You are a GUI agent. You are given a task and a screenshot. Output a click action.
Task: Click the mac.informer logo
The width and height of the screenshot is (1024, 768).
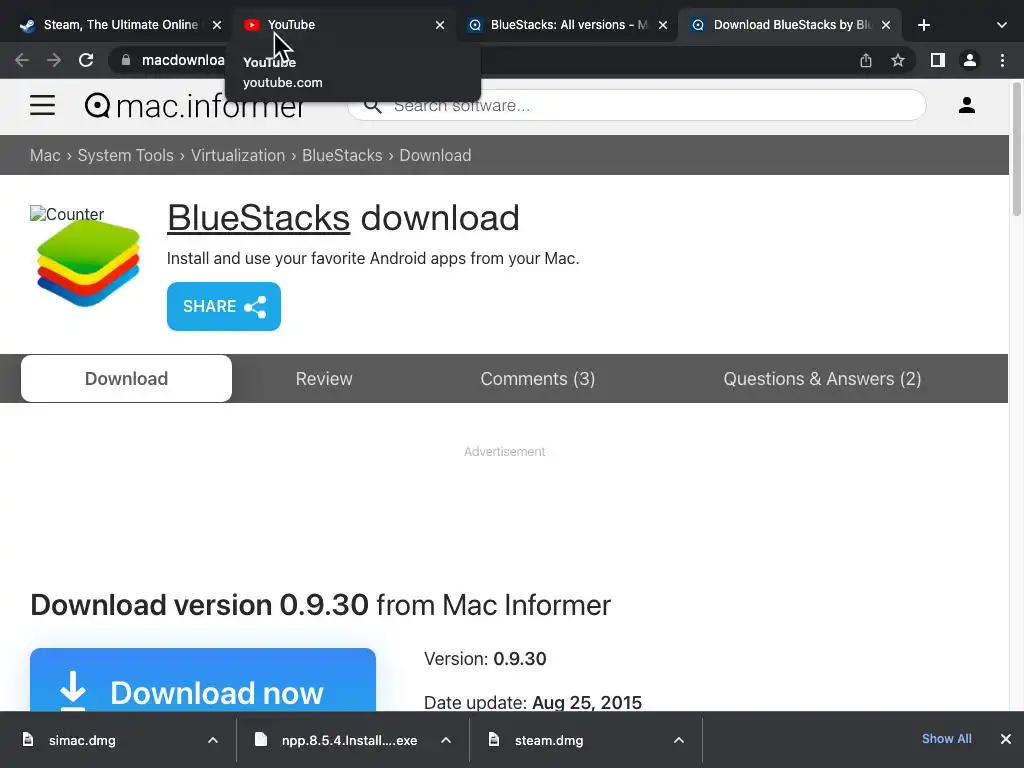point(195,105)
